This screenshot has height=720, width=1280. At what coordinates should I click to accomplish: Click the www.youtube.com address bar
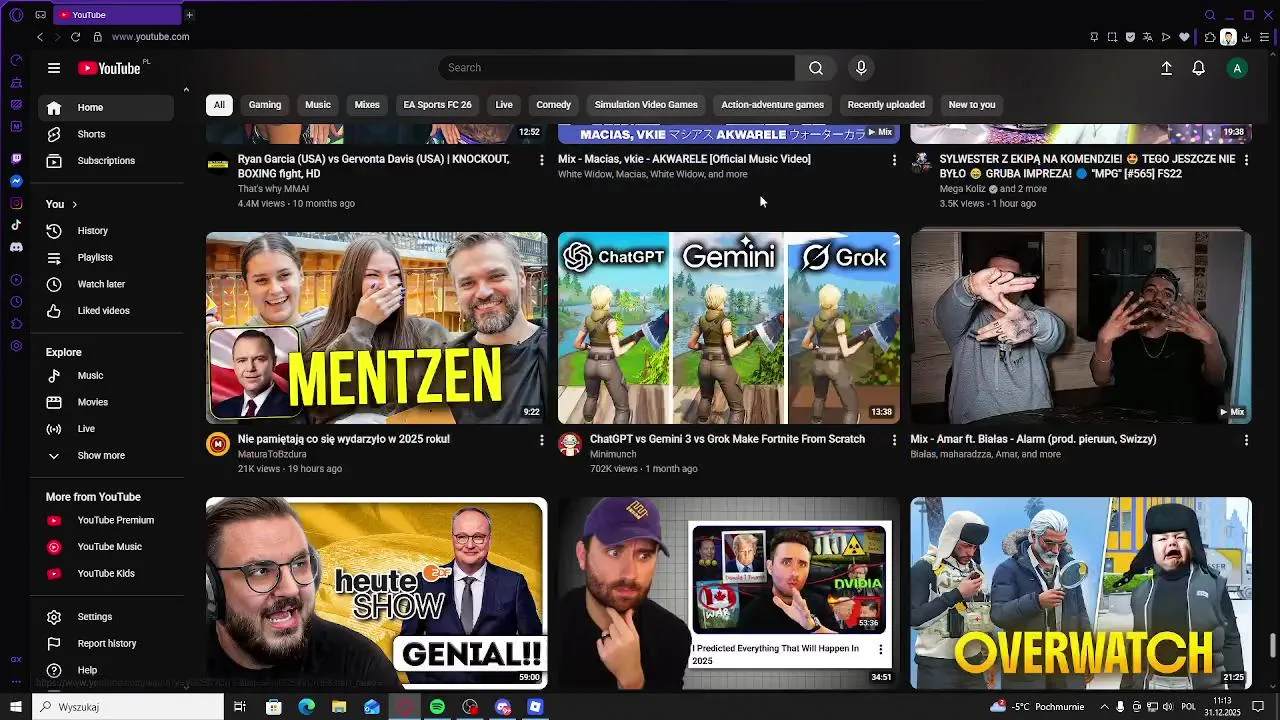[150, 37]
